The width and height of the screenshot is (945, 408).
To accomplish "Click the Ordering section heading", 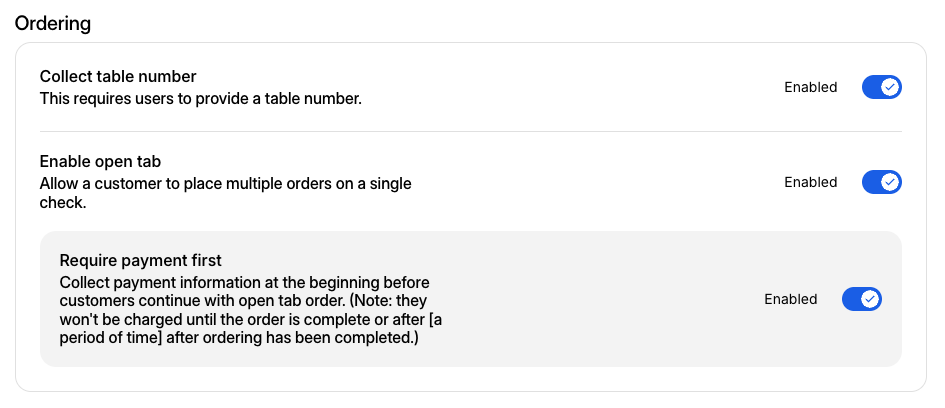I will (53, 23).
